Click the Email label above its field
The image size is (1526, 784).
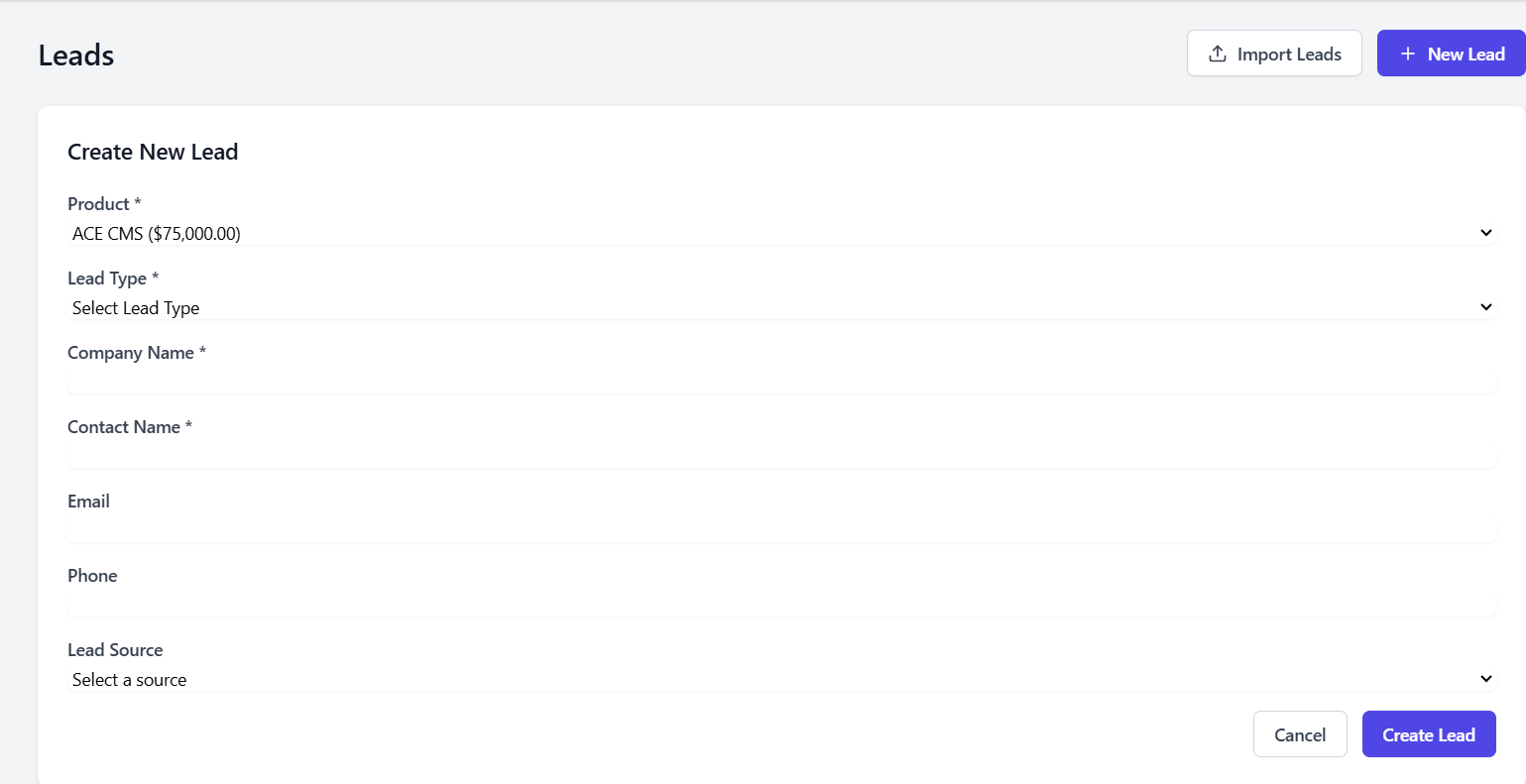click(x=88, y=502)
